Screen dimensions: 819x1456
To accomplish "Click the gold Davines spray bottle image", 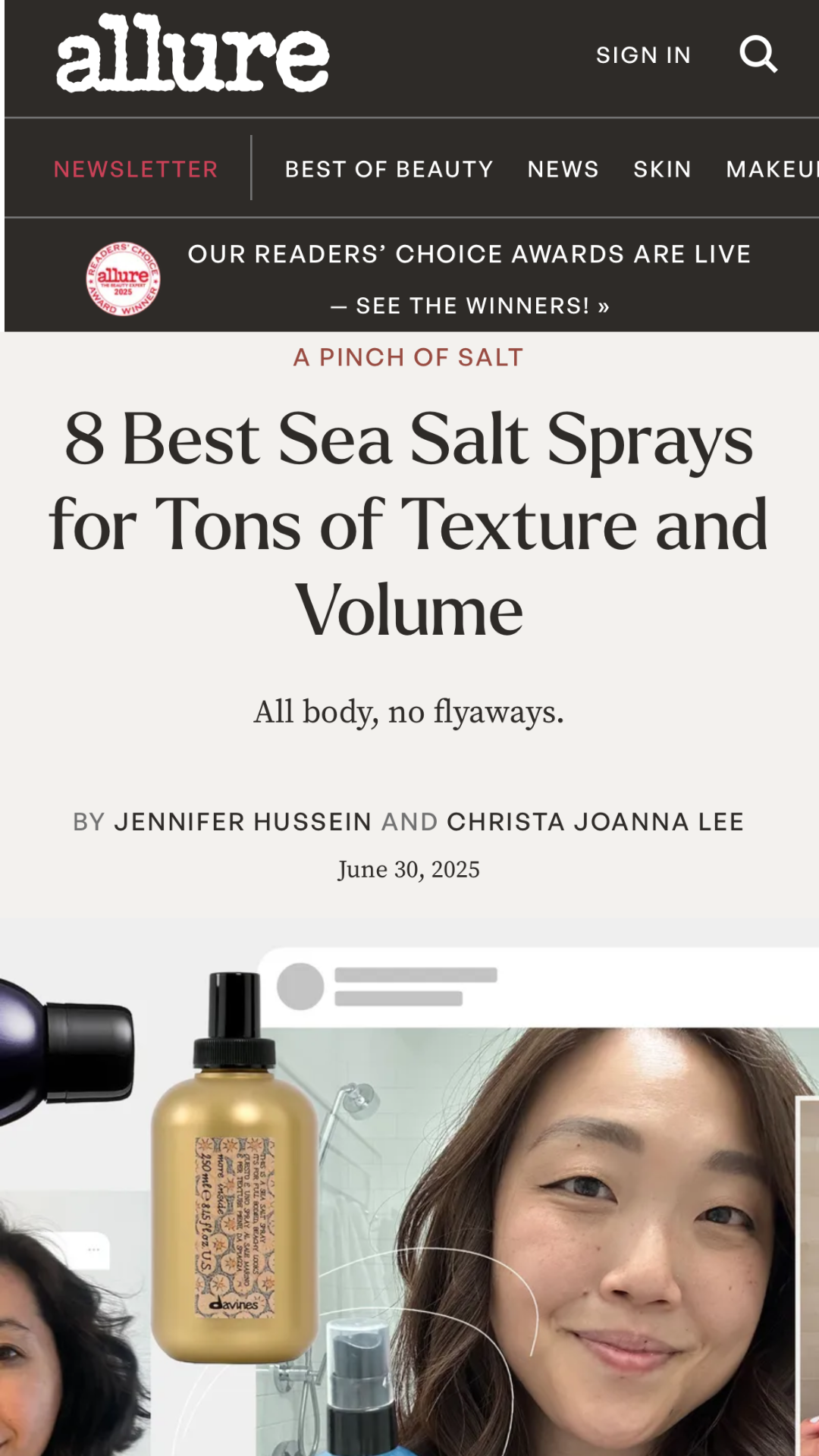I will [234, 1168].
